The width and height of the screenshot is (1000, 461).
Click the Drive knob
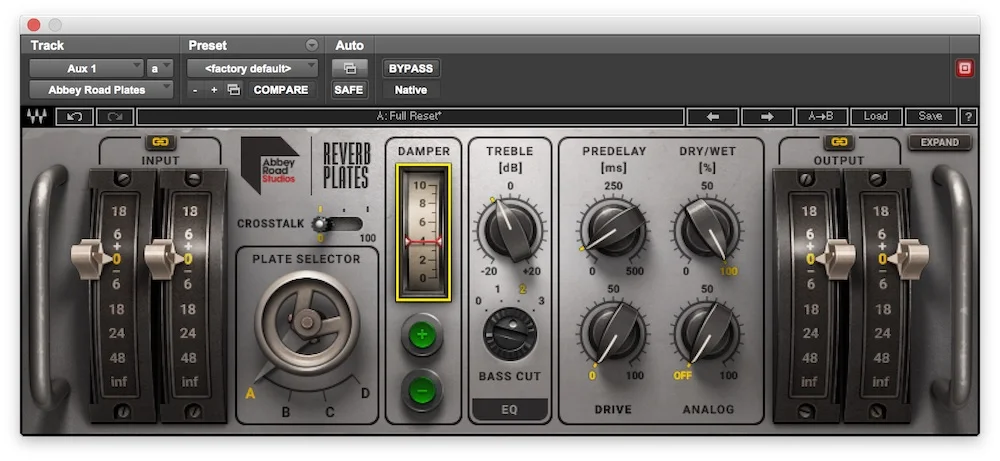(614, 332)
